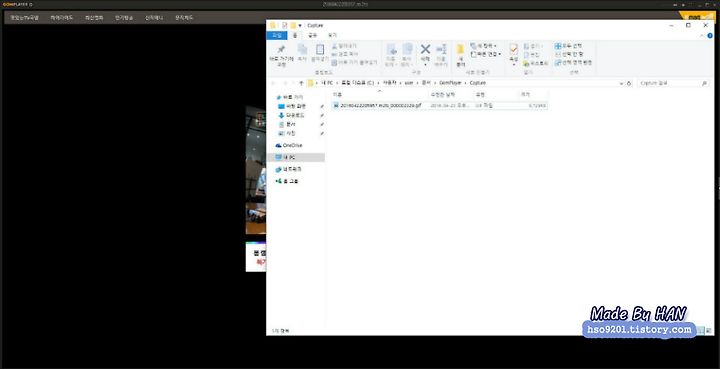Select the .gif file in the Capture folder
Screen dimensions: 720x369
[x=439, y=106]
